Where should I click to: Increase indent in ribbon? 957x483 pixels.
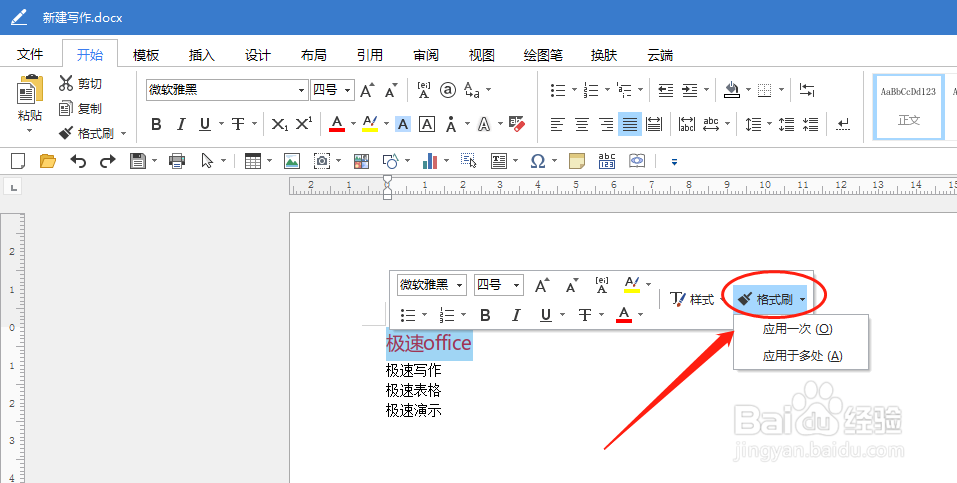click(x=690, y=90)
